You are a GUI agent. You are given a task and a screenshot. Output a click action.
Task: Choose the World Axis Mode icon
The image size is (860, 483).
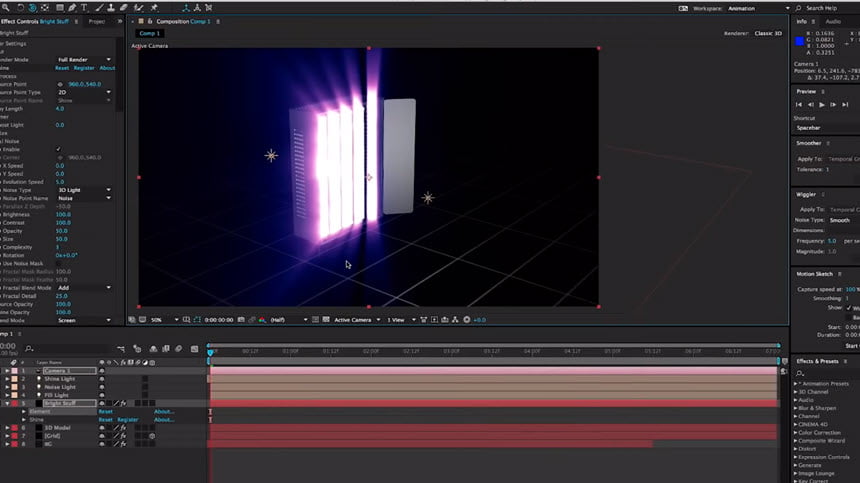pyautogui.click(x=197, y=8)
